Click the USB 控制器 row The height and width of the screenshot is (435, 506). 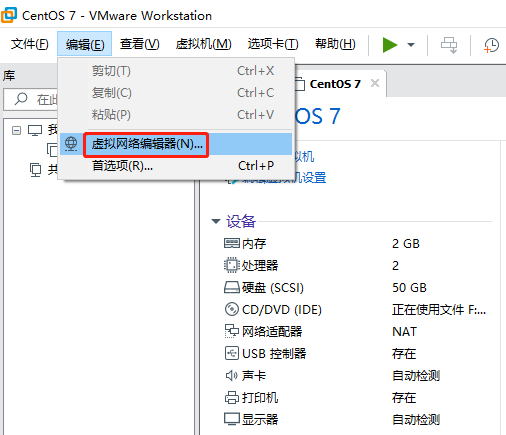tap(355, 354)
